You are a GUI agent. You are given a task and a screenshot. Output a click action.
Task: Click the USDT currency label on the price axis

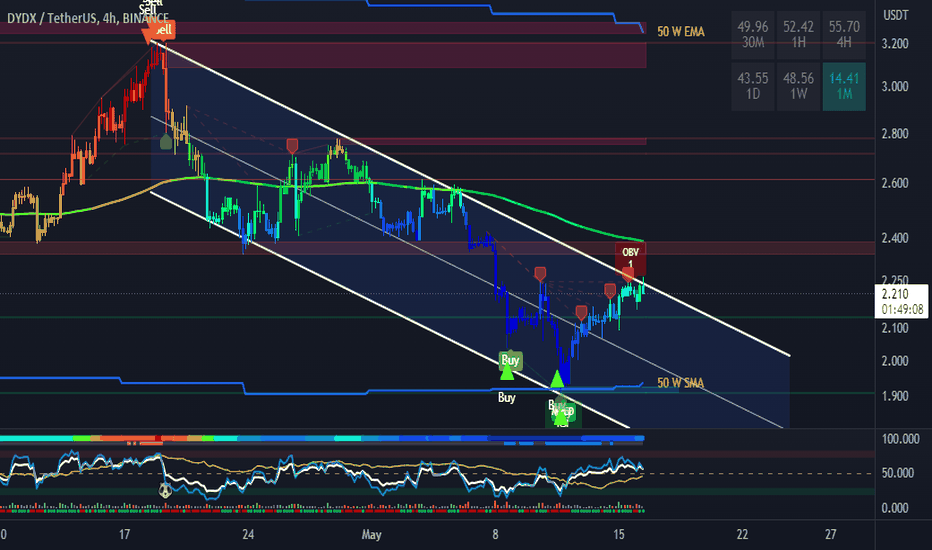pos(896,15)
